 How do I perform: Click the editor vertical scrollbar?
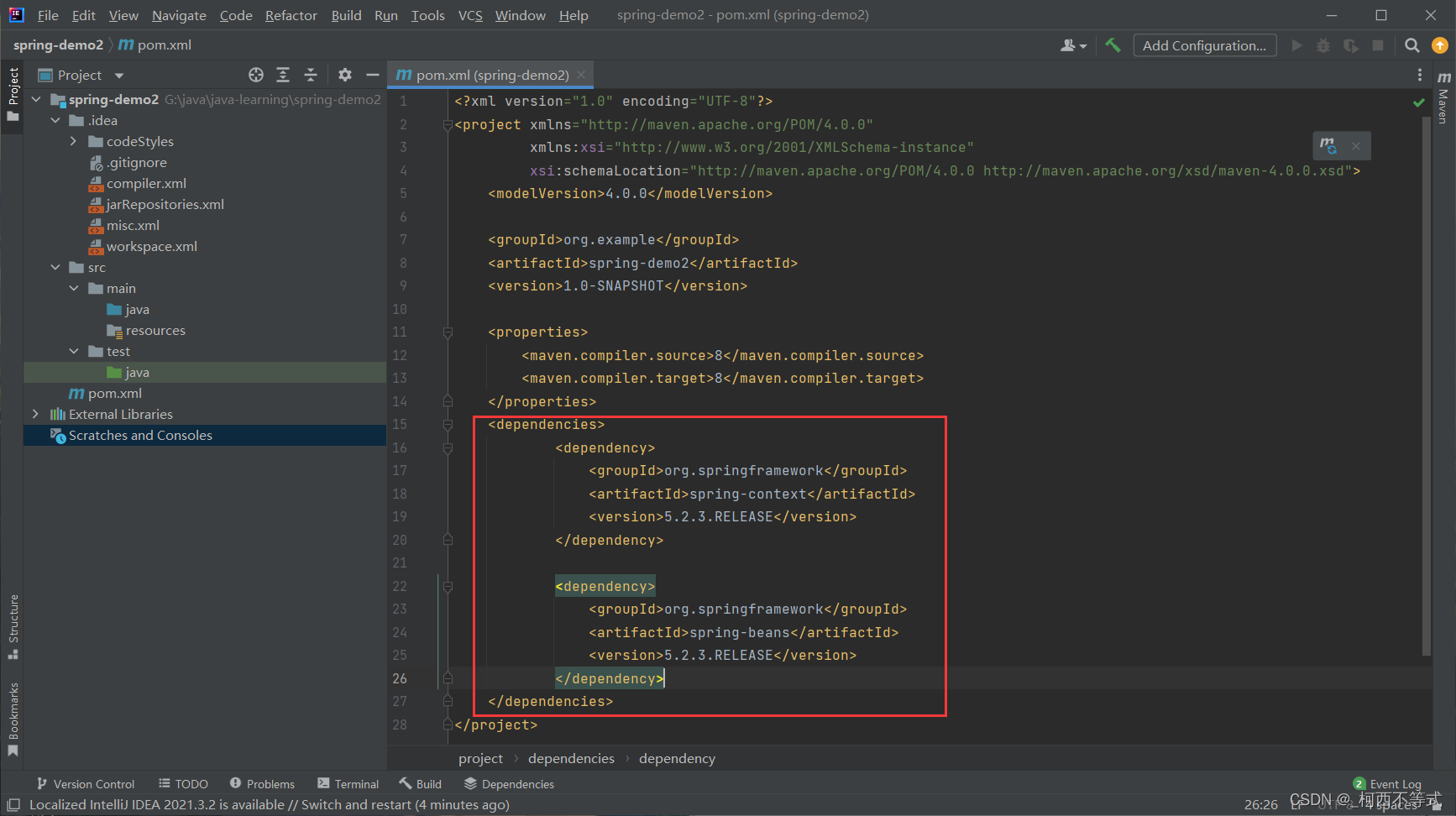pyautogui.click(x=1426, y=386)
